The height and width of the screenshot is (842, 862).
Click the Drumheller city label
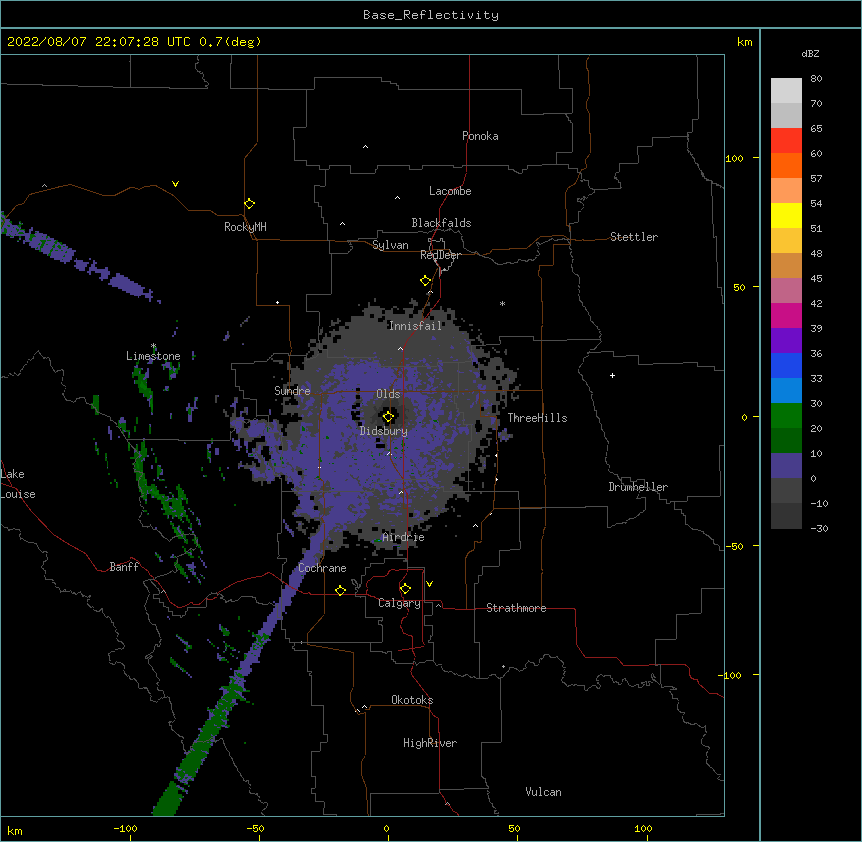(x=638, y=487)
